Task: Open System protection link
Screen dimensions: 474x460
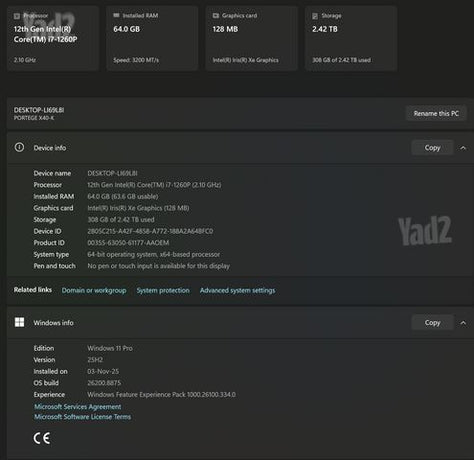Action: (x=163, y=290)
